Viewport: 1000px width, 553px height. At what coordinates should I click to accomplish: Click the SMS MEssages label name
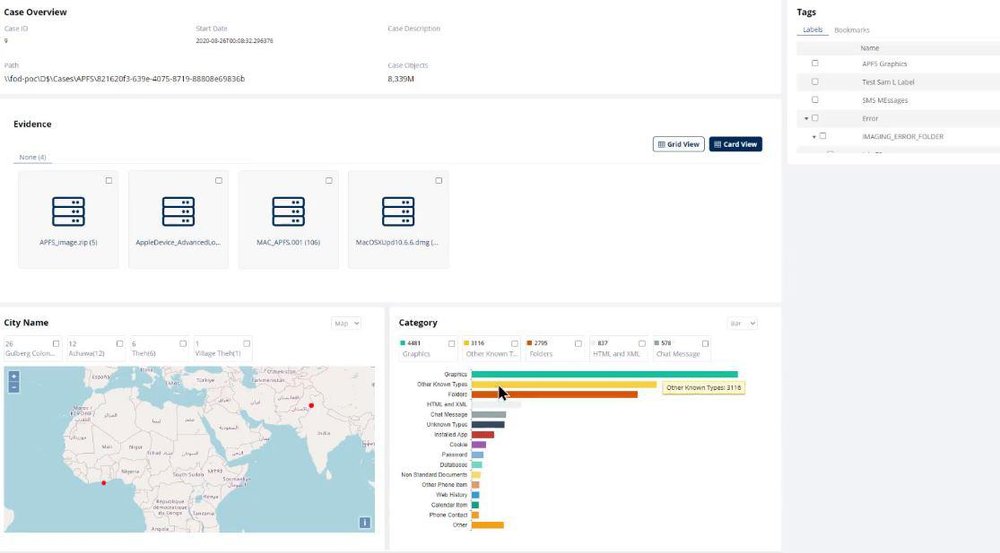[x=885, y=100]
